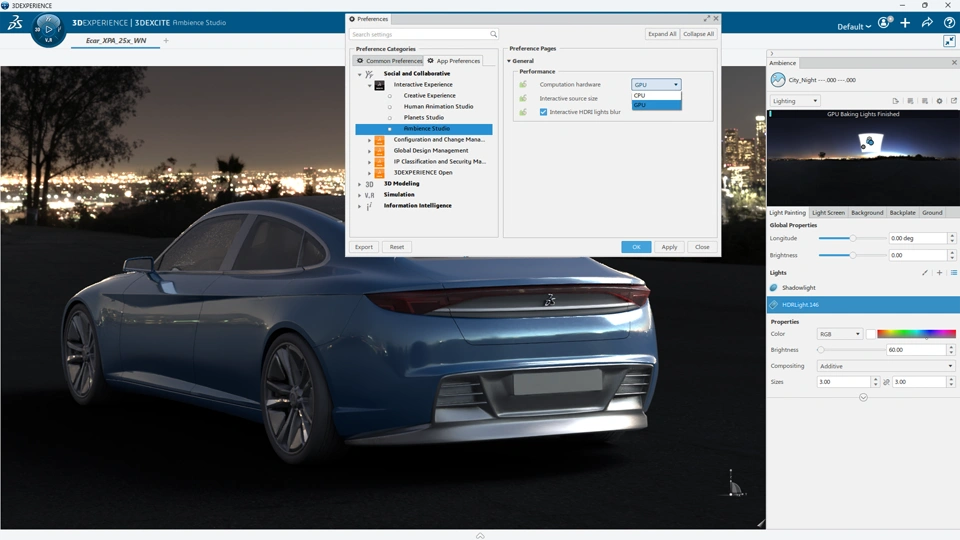960x540 pixels.
Task: Expand the Simulation category
Action: tap(359, 195)
